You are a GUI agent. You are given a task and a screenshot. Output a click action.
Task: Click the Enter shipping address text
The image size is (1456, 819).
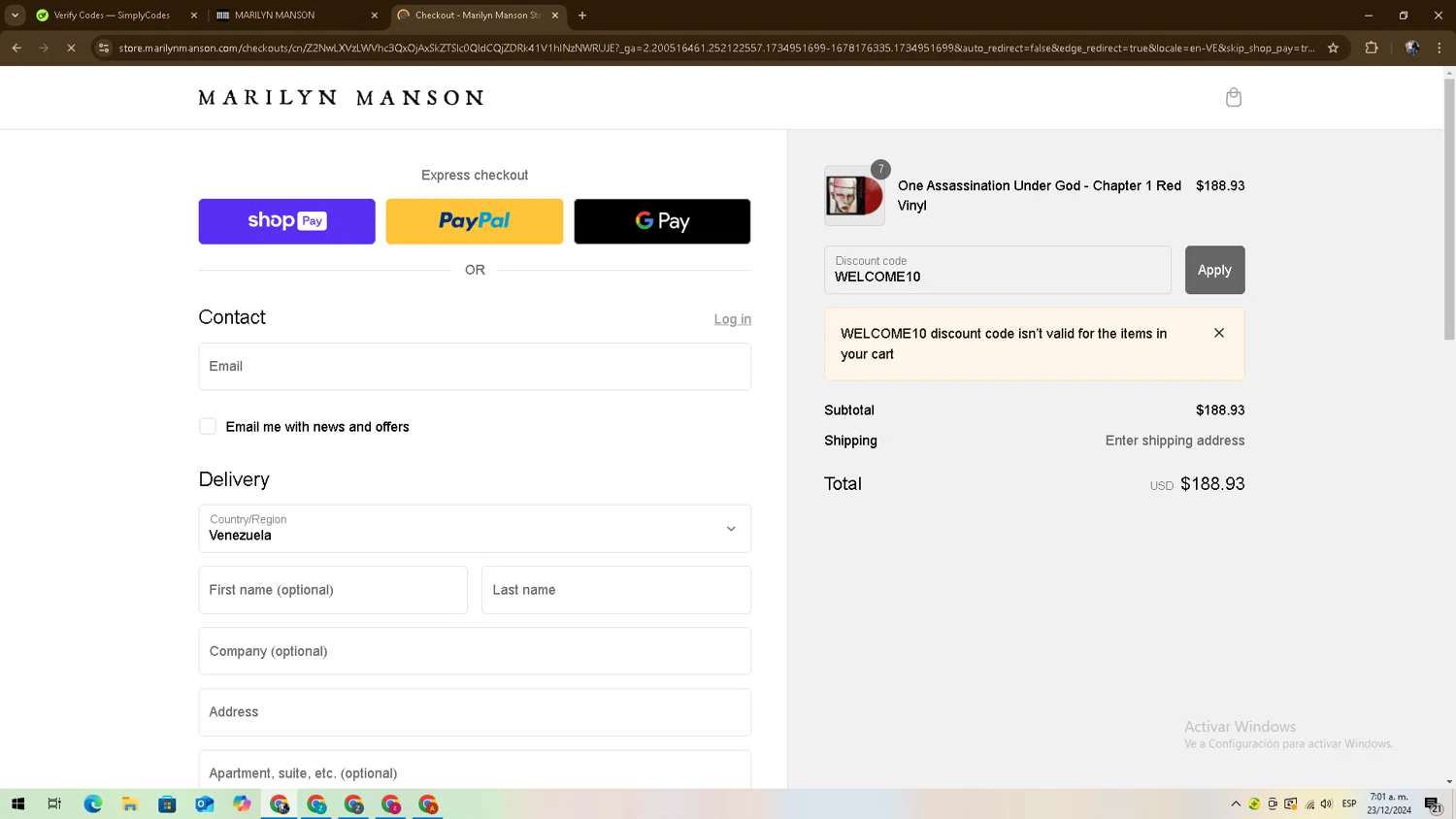point(1175,441)
